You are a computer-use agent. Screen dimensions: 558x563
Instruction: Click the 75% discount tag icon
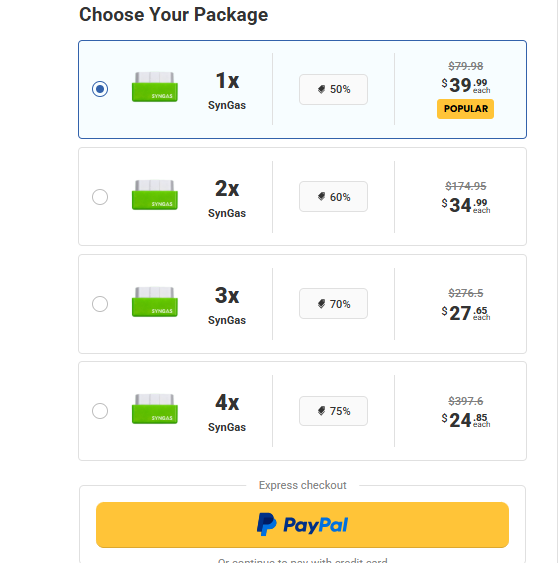(321, 411)
